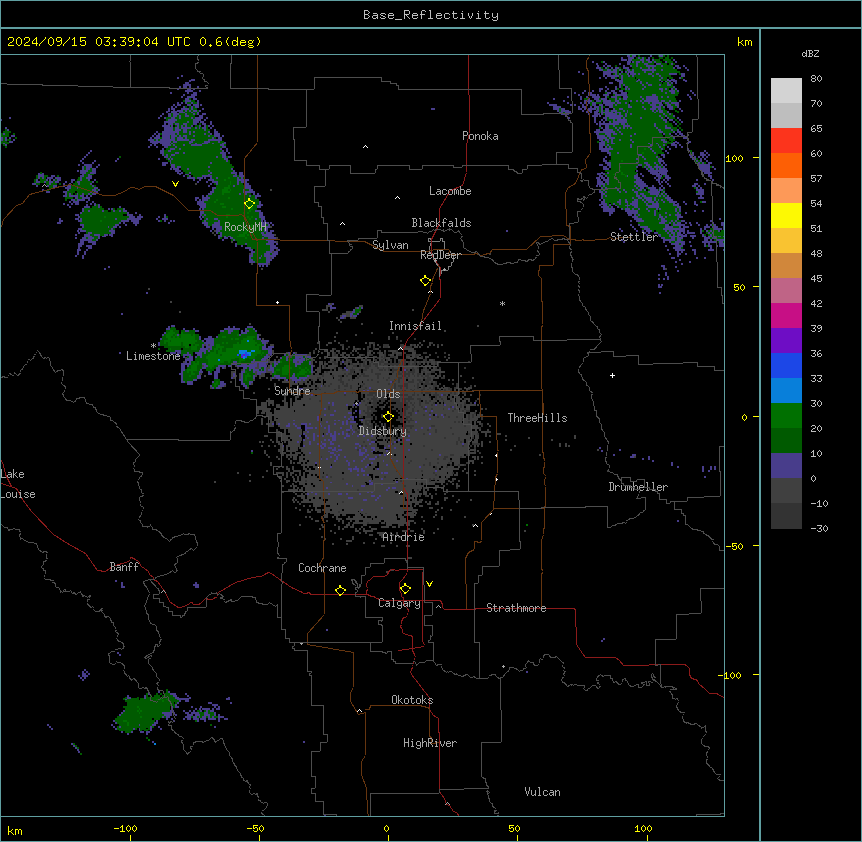This screenshot has height=842, width=862.
Task: Click the yellow V marker northwest of RockyMH
Action: (x=175, y=184)
